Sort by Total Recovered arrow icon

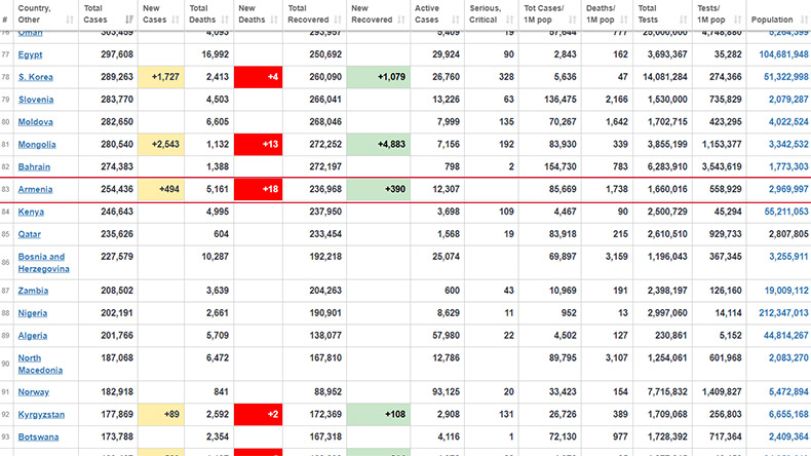(x=337, y=20)
